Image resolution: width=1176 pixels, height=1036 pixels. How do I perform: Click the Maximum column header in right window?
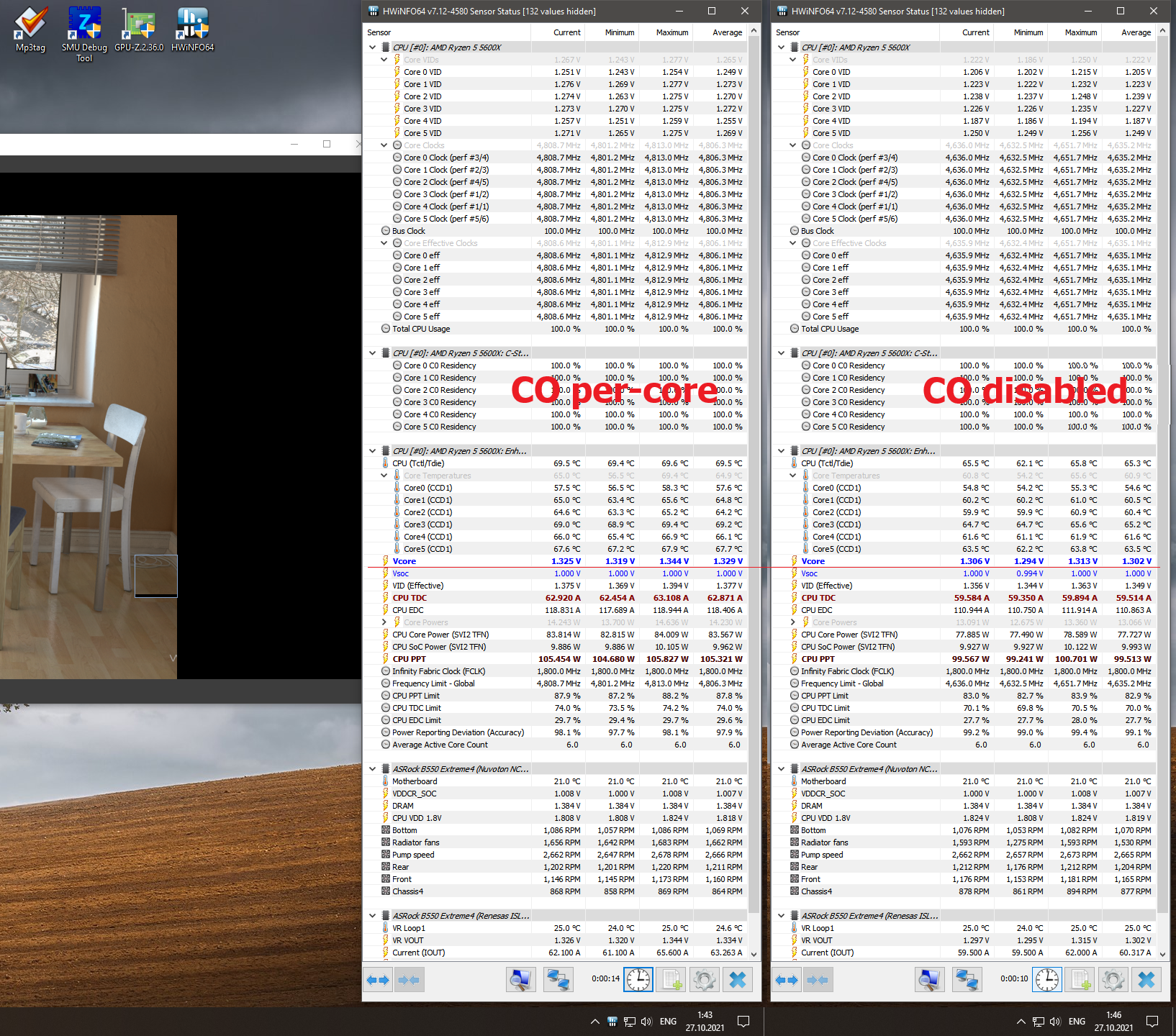[x=1074, y=32]
